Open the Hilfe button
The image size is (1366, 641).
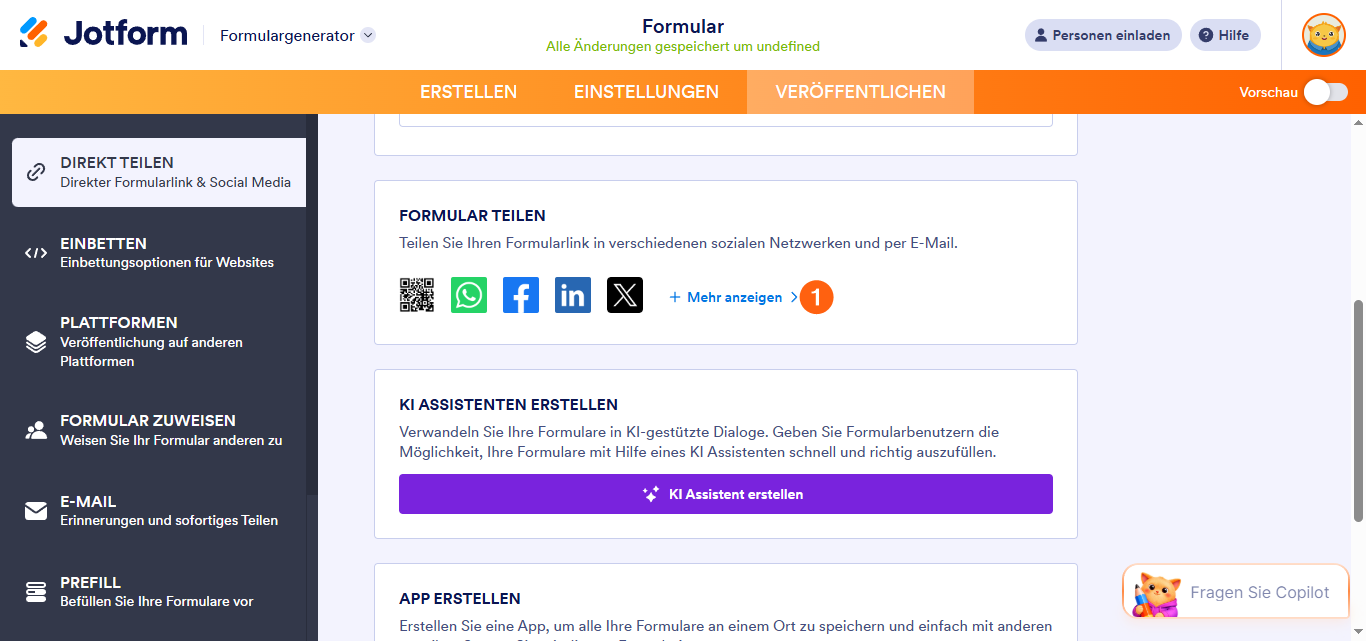[x=1225, y=35]
